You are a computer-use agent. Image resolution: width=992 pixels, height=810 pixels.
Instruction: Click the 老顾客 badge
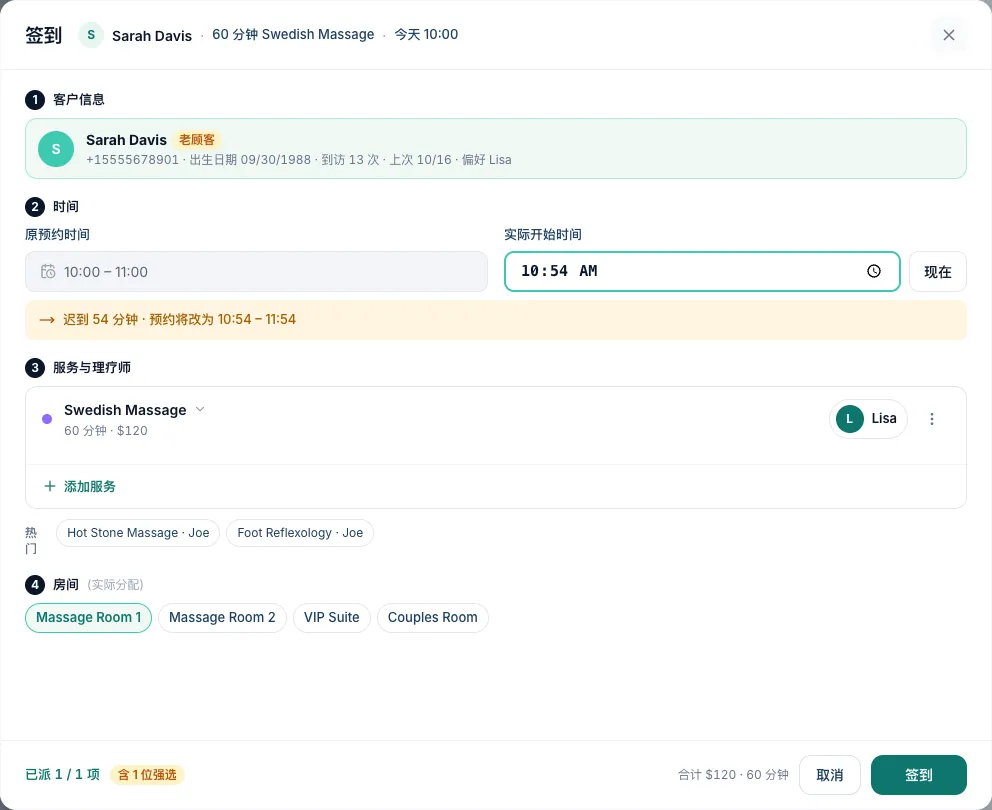coord(197,140)
